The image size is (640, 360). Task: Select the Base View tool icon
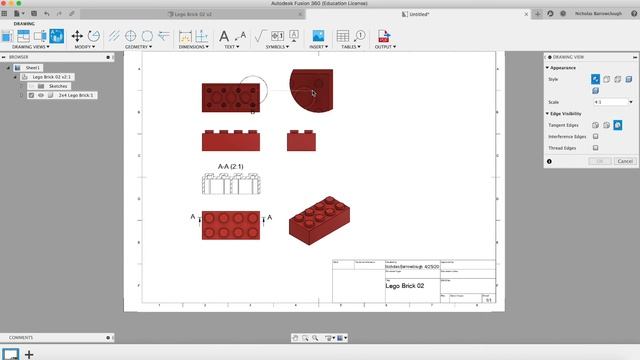pos(7,36)
